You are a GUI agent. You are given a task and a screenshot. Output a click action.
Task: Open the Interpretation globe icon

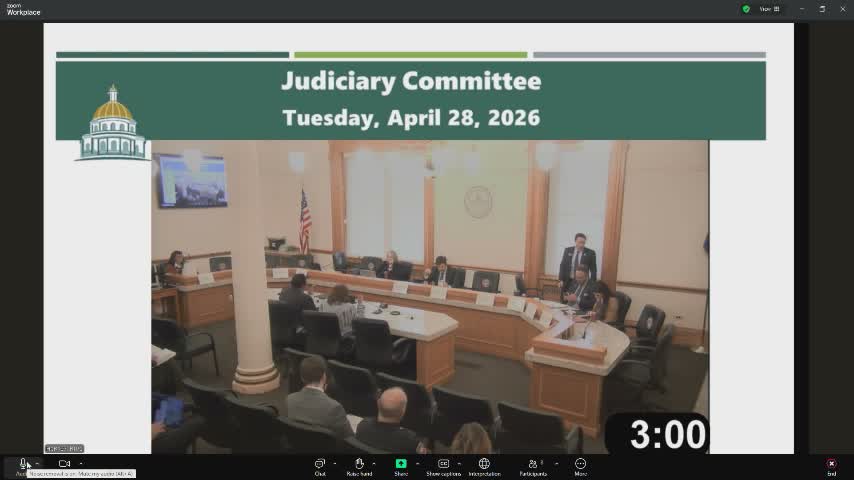tap(484, 464)
